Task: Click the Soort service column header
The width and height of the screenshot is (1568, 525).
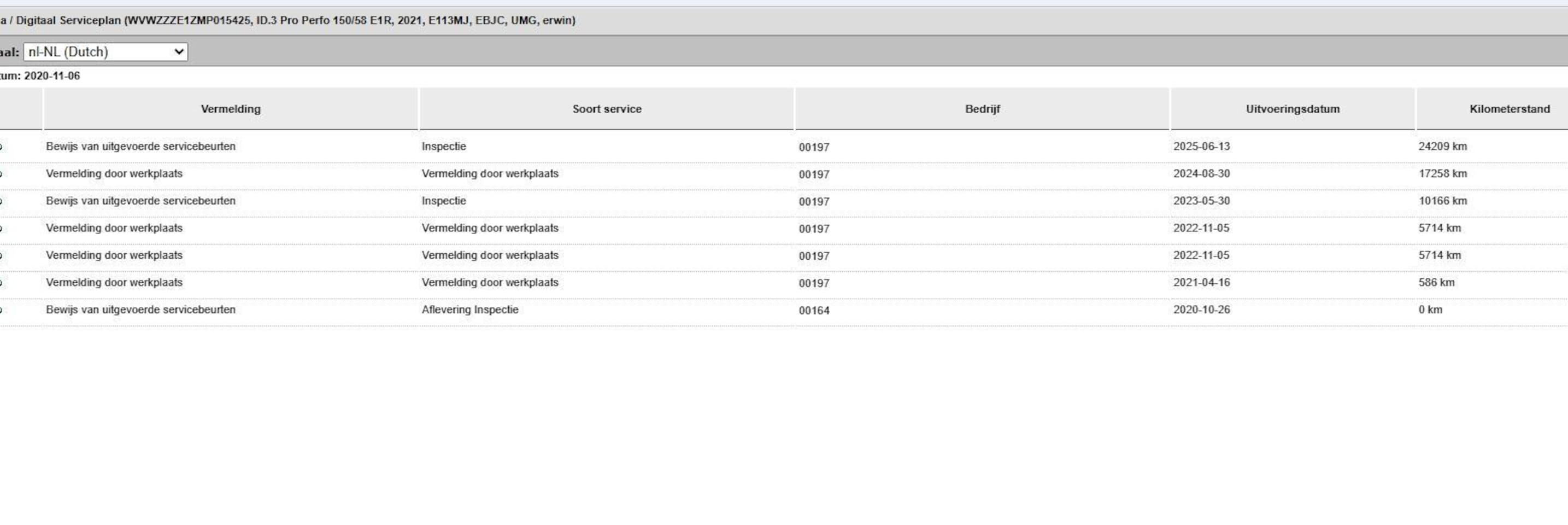Action: click(606, 109)
